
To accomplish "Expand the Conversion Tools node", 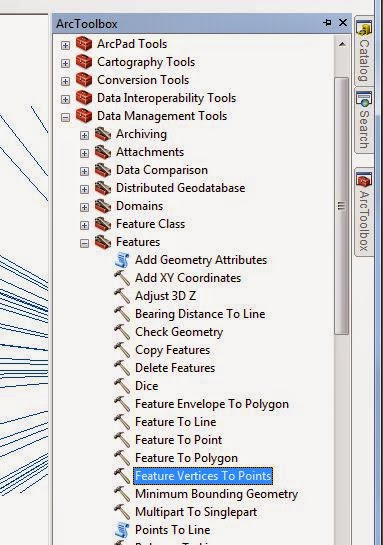I will [x=65, y=81].
